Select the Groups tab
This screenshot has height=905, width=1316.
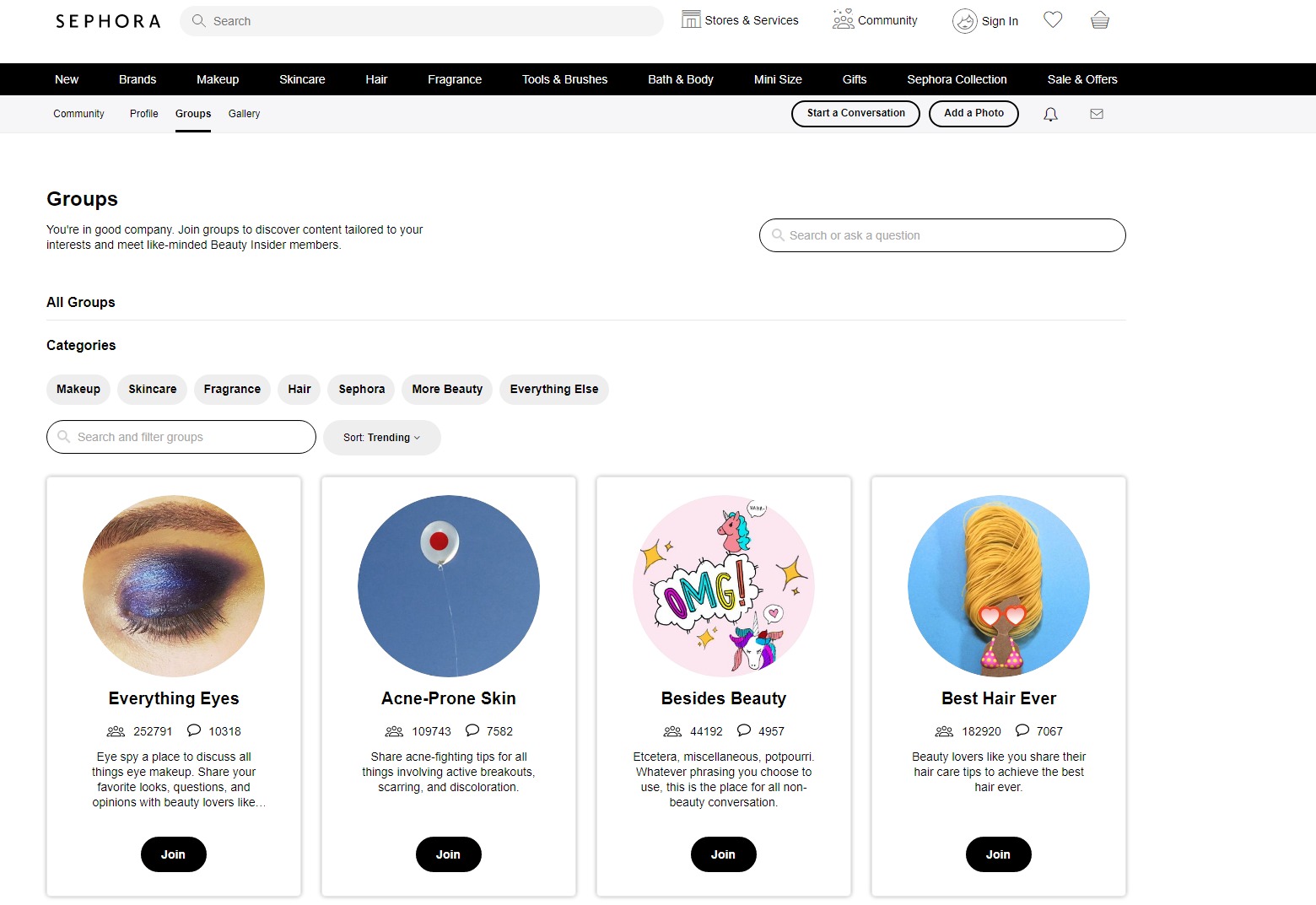tap(193, 114)
